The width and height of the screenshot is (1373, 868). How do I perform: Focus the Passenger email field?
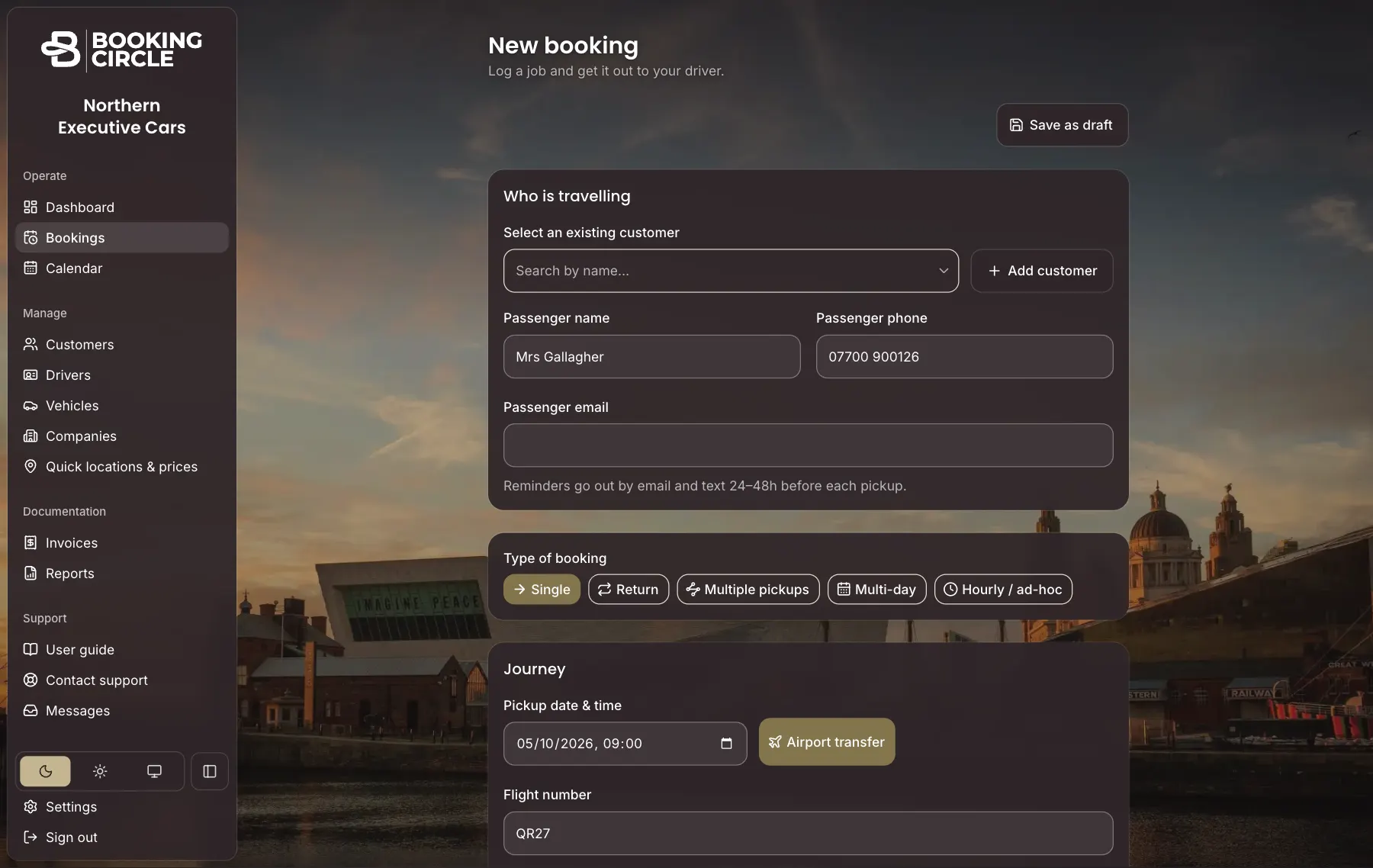[x=809, y=445]
